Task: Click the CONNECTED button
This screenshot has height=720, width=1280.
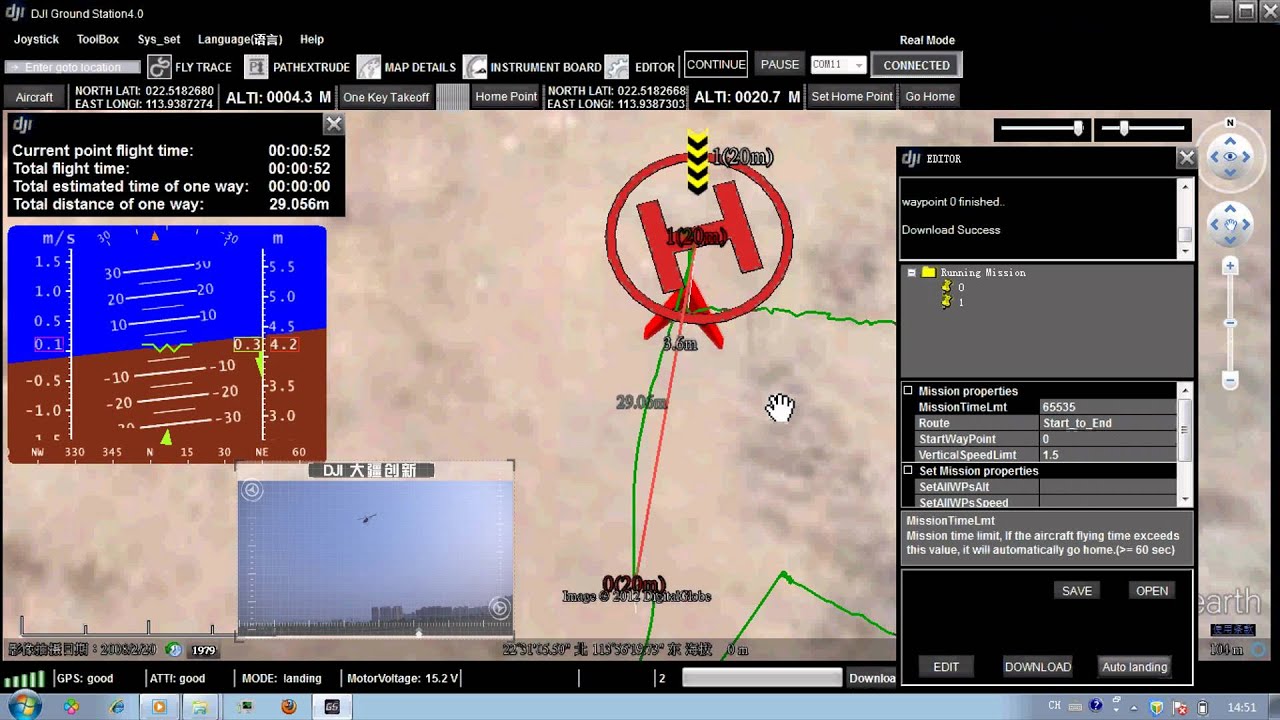Action: coord(916,65)
